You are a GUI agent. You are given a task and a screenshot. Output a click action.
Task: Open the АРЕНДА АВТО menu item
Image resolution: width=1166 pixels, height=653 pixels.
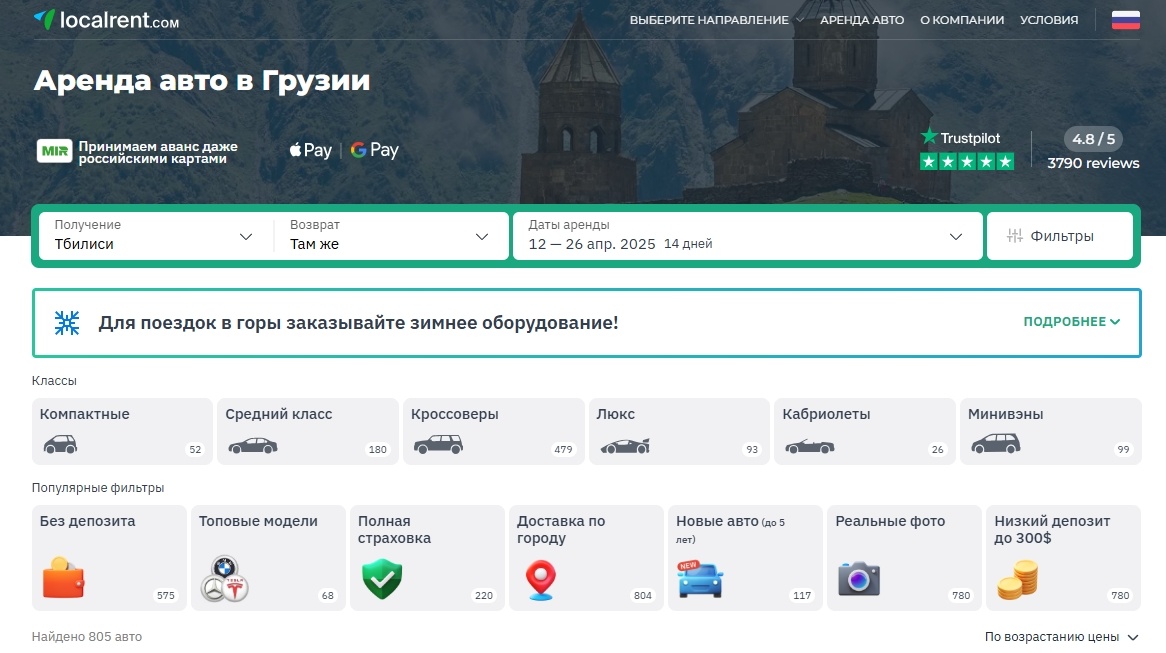(862, 19)
